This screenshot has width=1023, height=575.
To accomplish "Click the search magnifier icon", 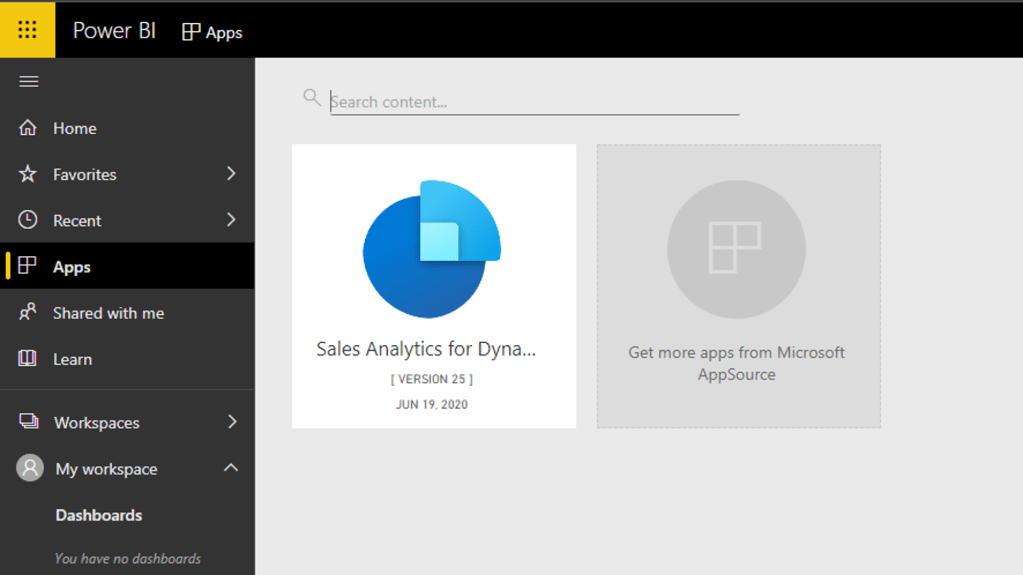I will coord(312,97).
